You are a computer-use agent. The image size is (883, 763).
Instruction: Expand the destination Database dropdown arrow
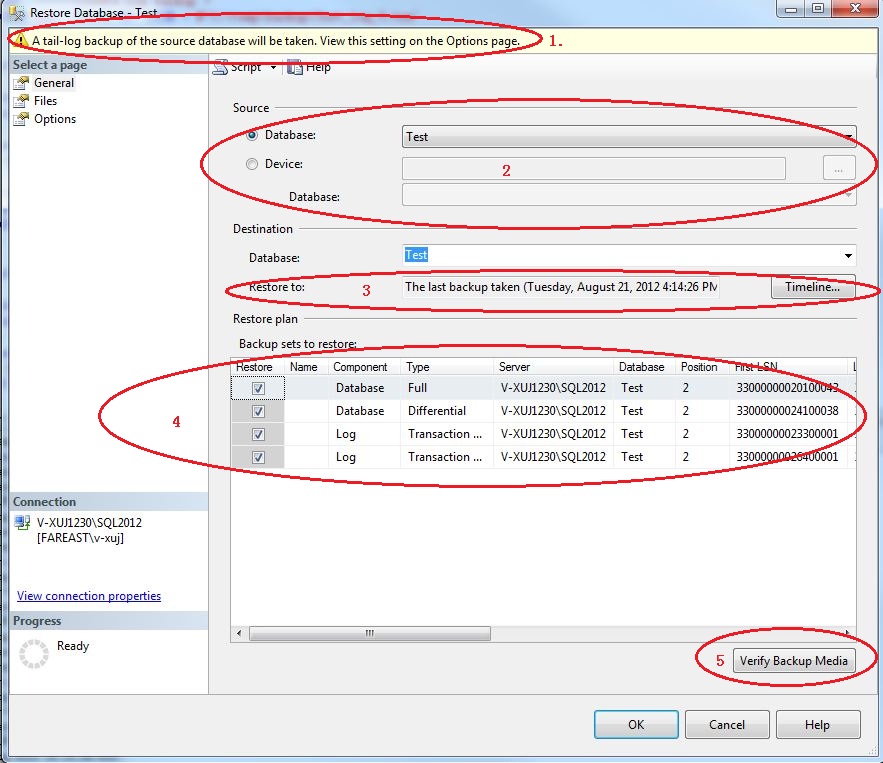pos(848,256)
